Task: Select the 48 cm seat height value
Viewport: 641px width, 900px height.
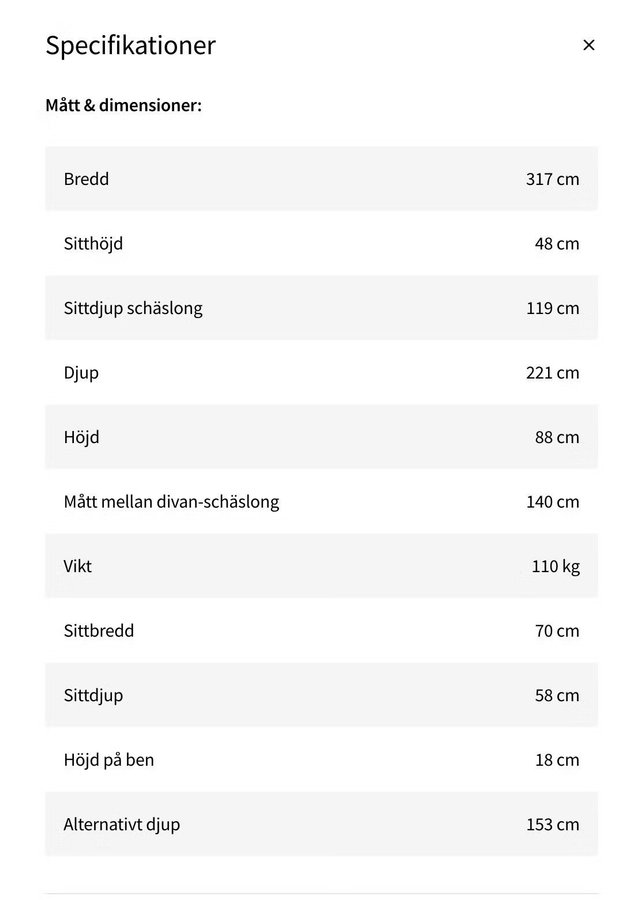Action: click(557, 244)
